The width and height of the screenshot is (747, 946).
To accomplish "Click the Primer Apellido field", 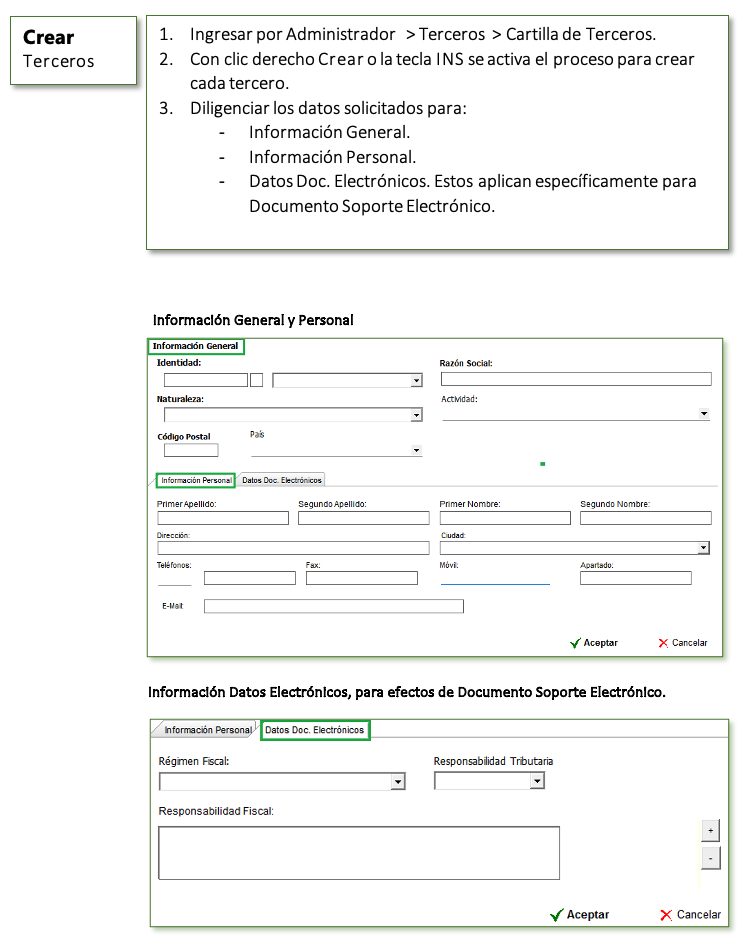I will [223, 518].
